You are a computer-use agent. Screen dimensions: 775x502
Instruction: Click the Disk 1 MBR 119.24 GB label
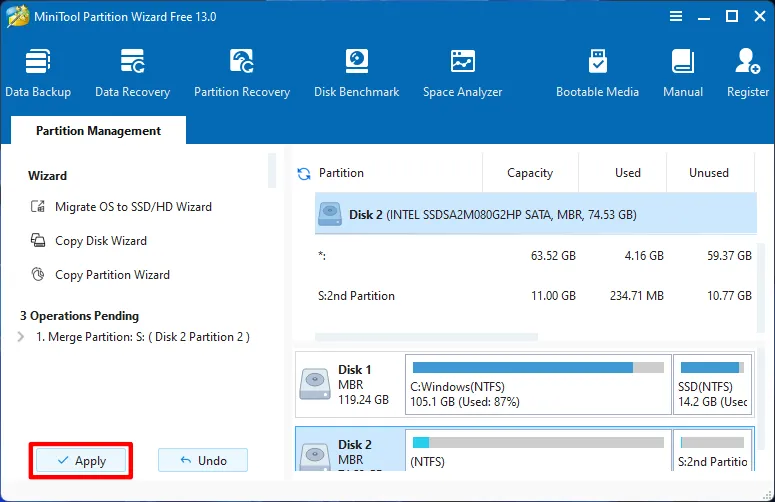tap(363, 384)
